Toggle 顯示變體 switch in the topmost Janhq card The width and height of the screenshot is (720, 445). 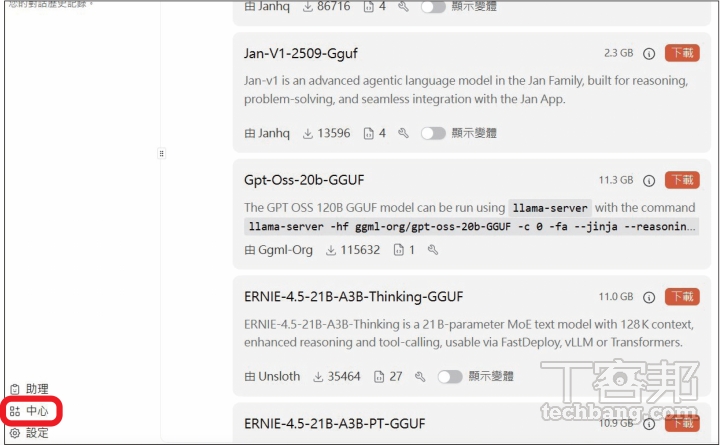click(433, 6)
